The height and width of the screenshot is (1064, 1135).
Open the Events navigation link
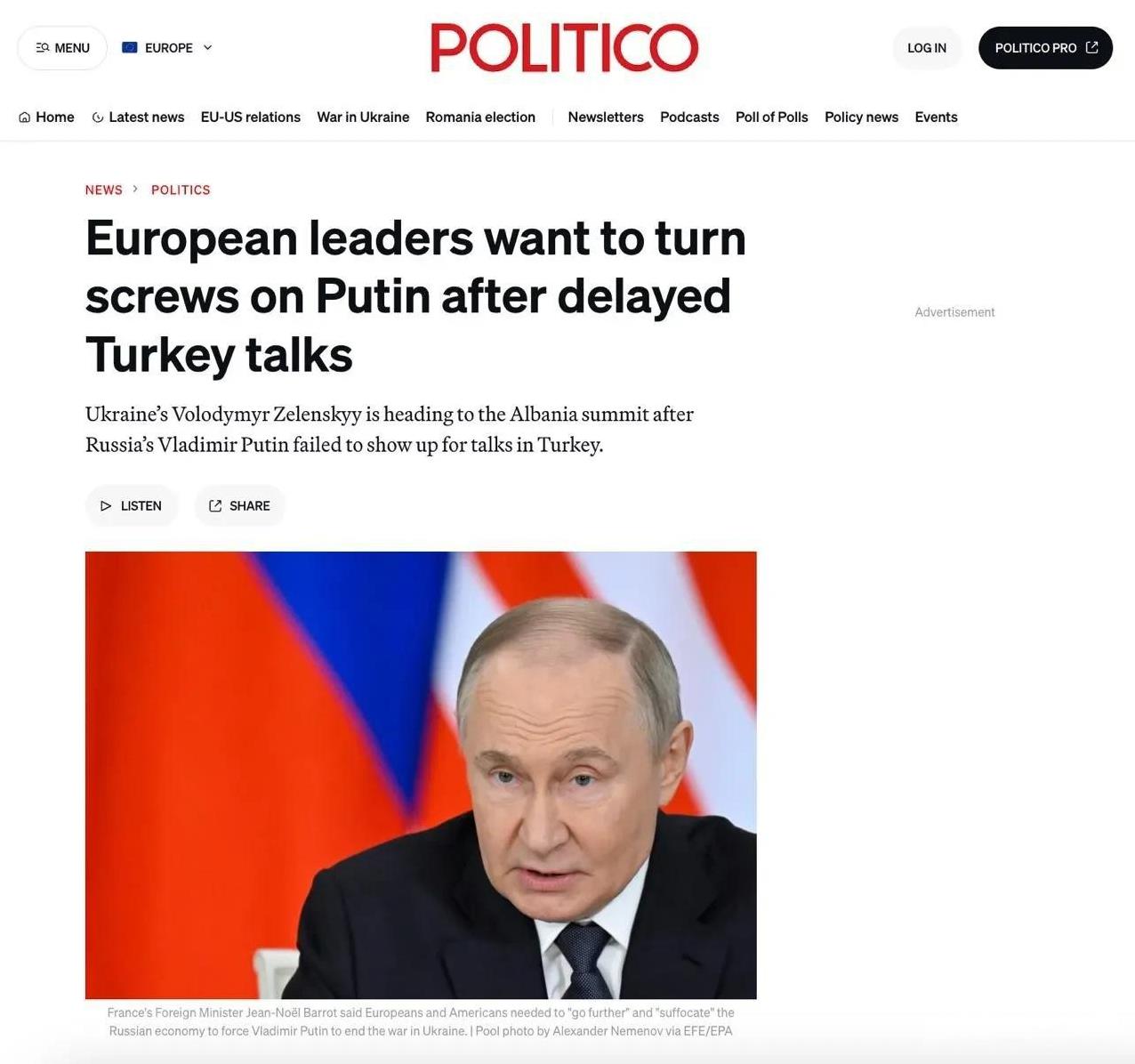pyautogui.click(x=936, y=117)
